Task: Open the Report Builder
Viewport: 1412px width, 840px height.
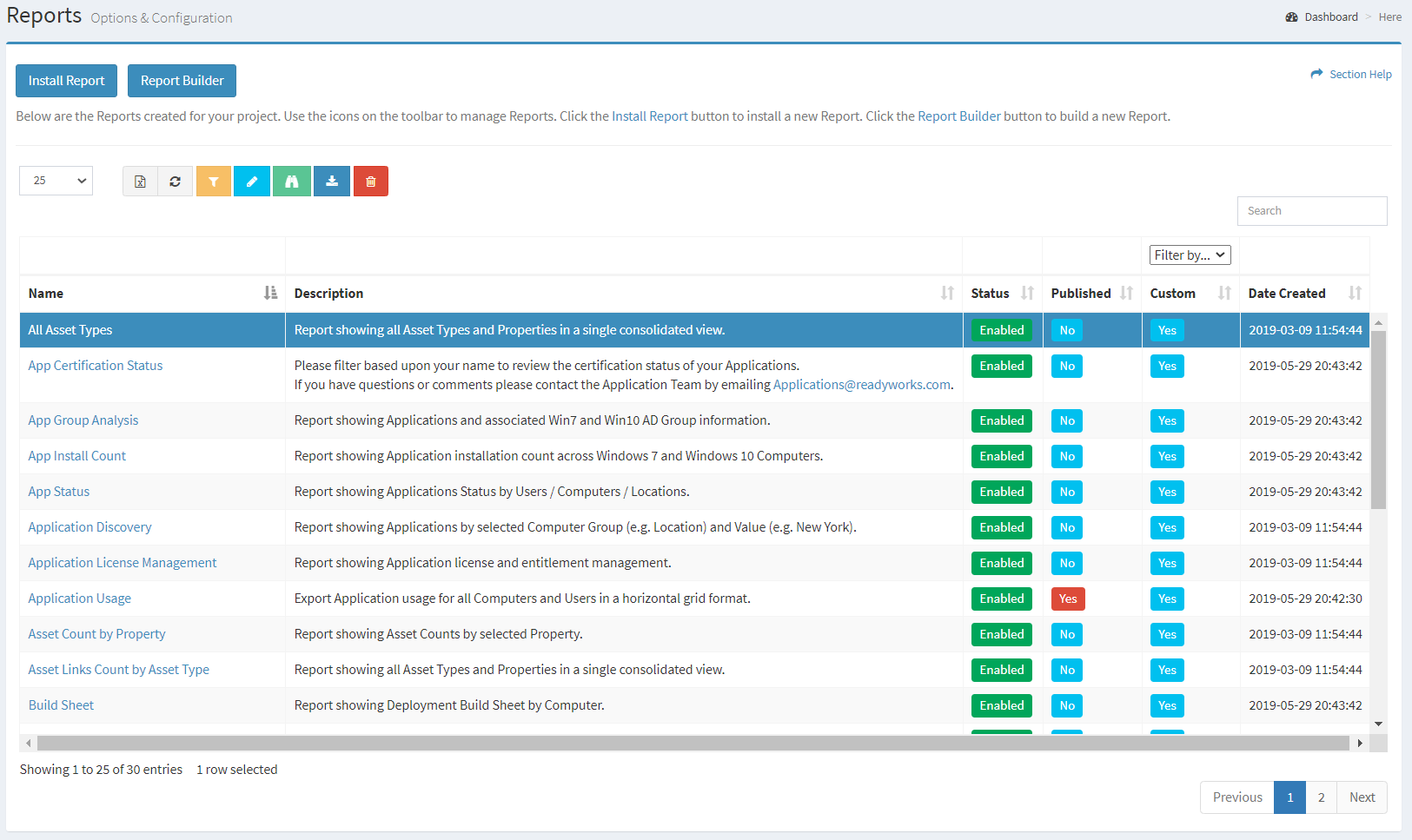Action: click(x=182, y=80)
